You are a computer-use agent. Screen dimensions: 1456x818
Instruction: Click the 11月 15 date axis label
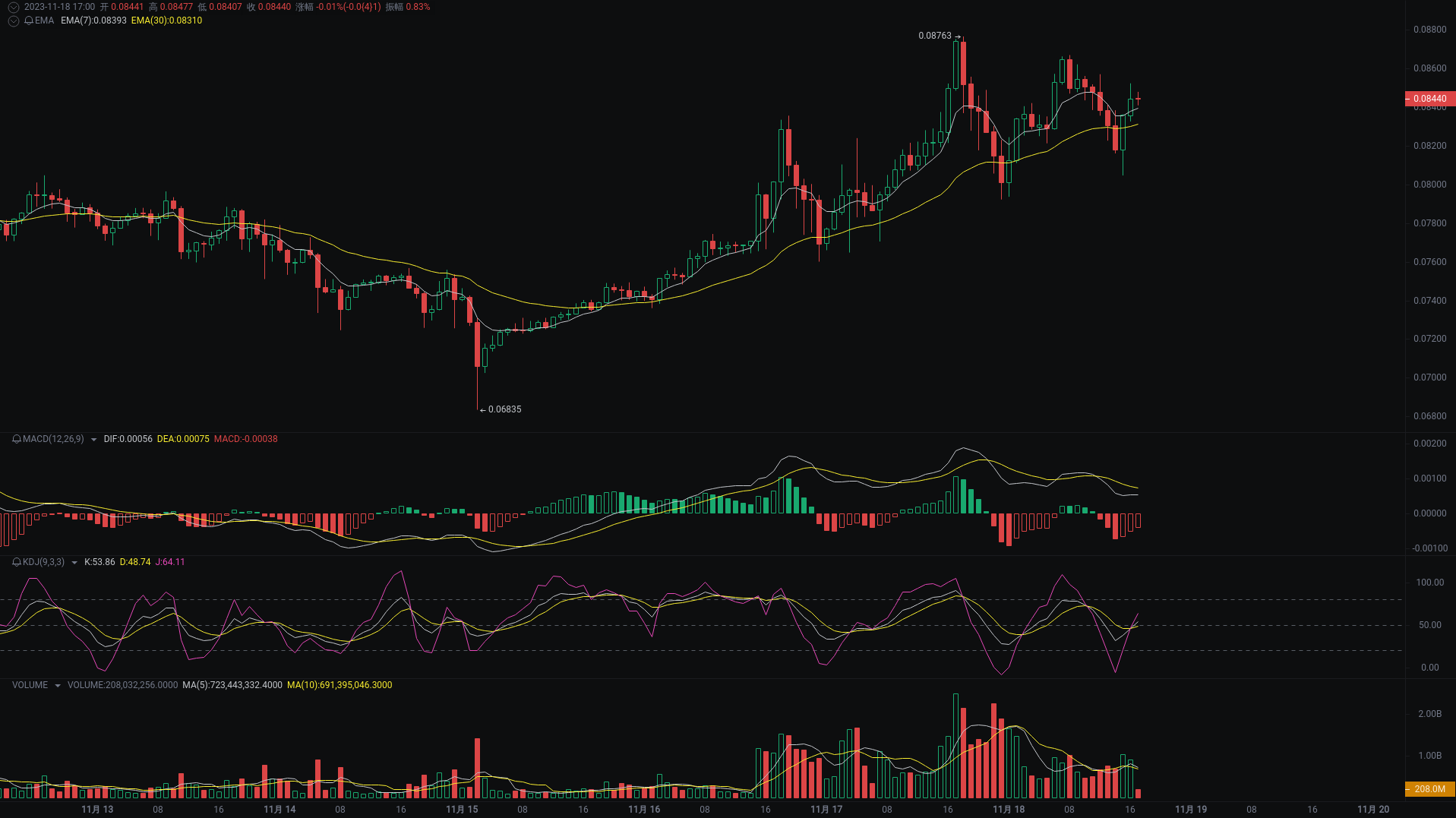pos(462,810)
